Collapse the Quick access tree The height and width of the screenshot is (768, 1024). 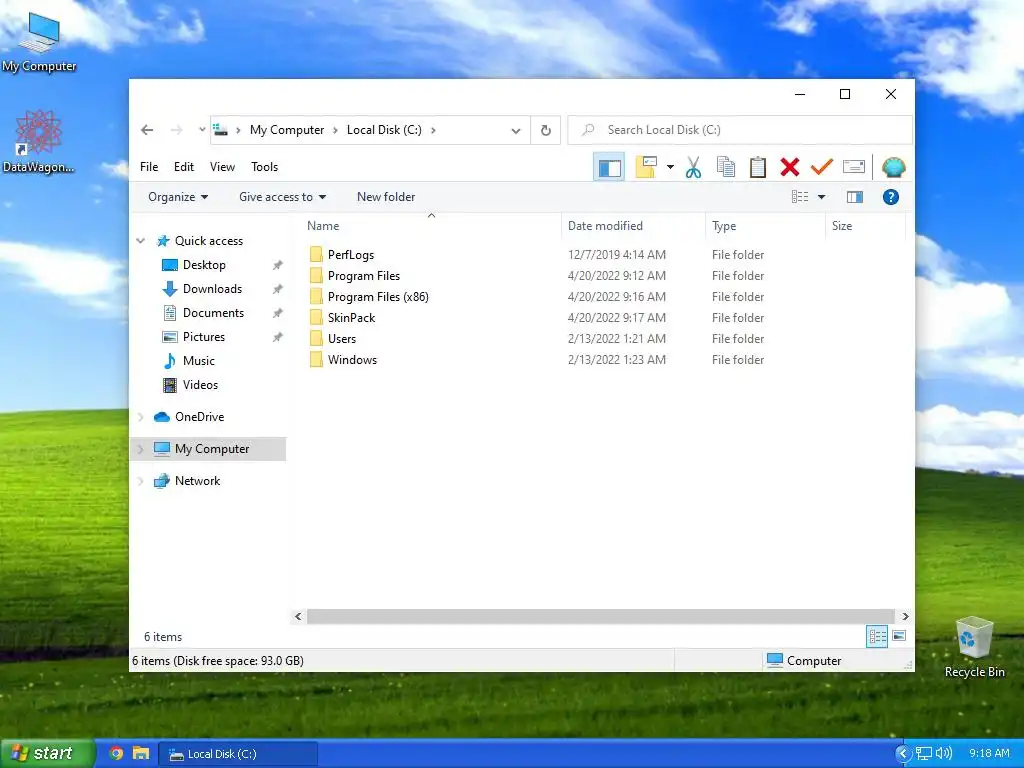(x=140, y=241)
